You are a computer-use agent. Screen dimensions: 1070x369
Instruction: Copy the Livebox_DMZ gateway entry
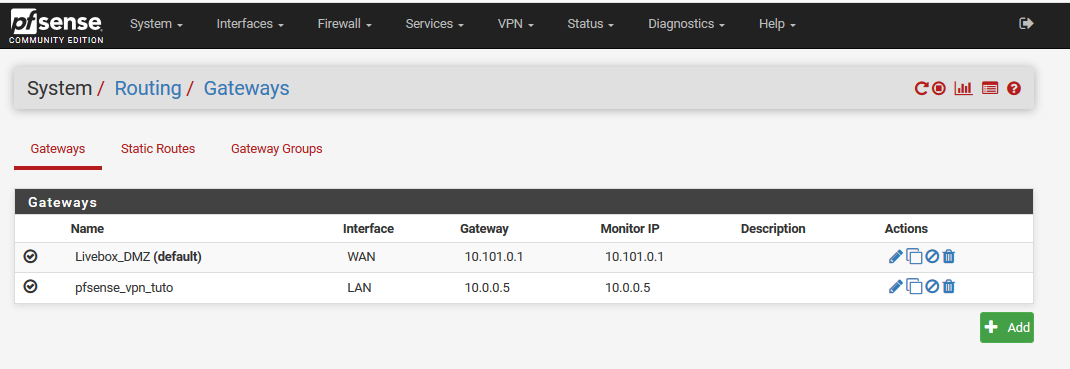coord(914,257)
